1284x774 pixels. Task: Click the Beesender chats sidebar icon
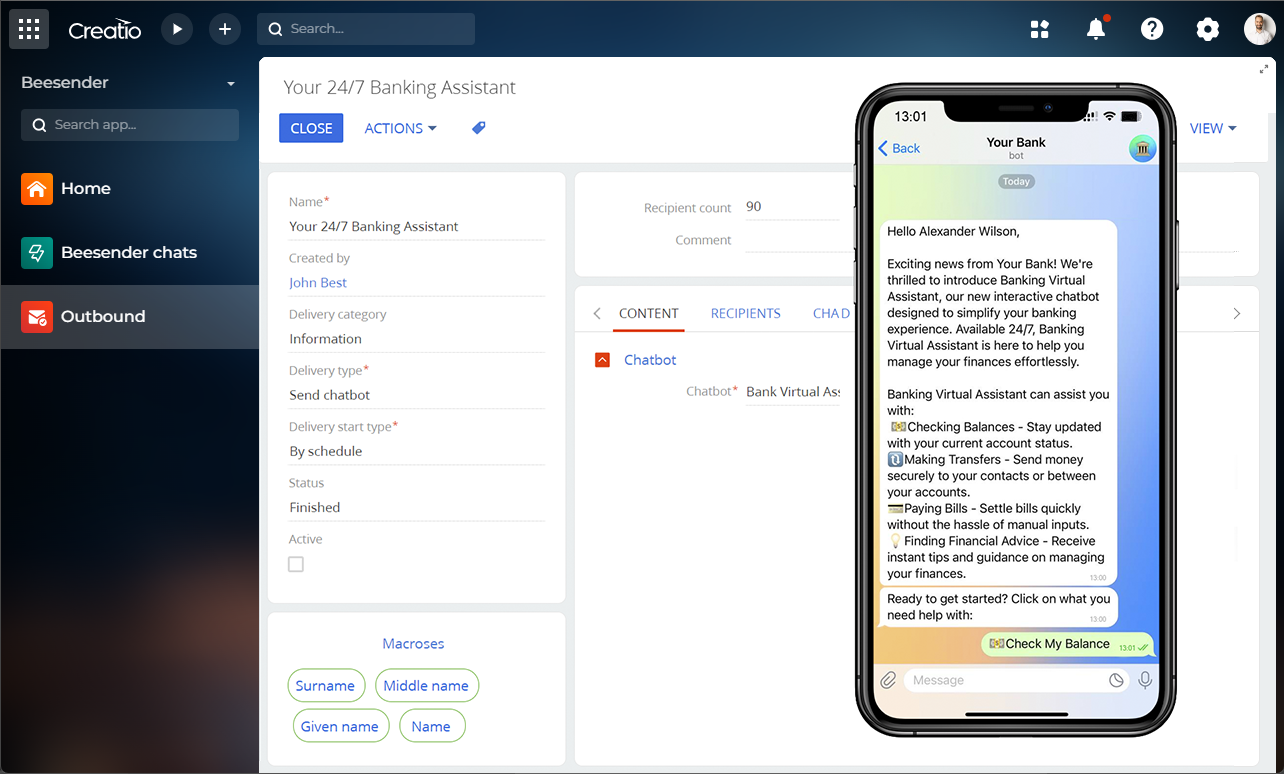click(37, 252)
